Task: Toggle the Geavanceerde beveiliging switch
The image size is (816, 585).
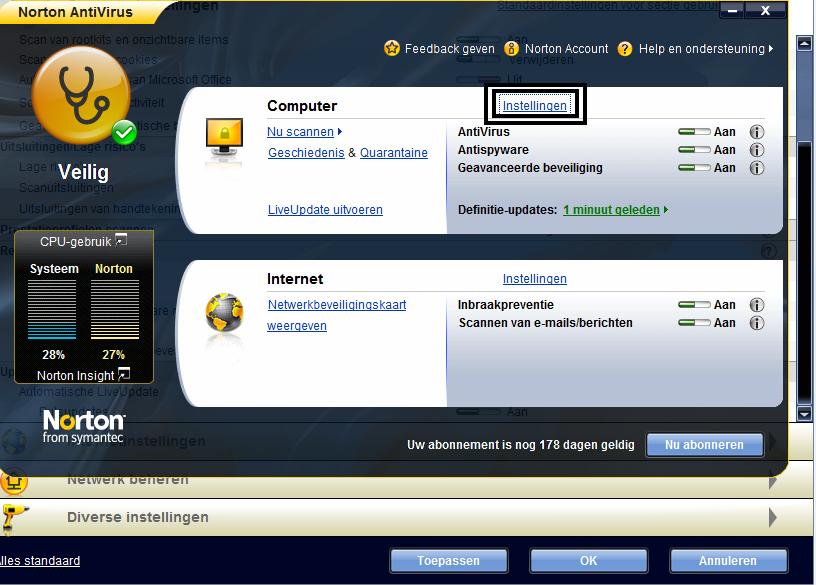Action: tap(694, 168)
